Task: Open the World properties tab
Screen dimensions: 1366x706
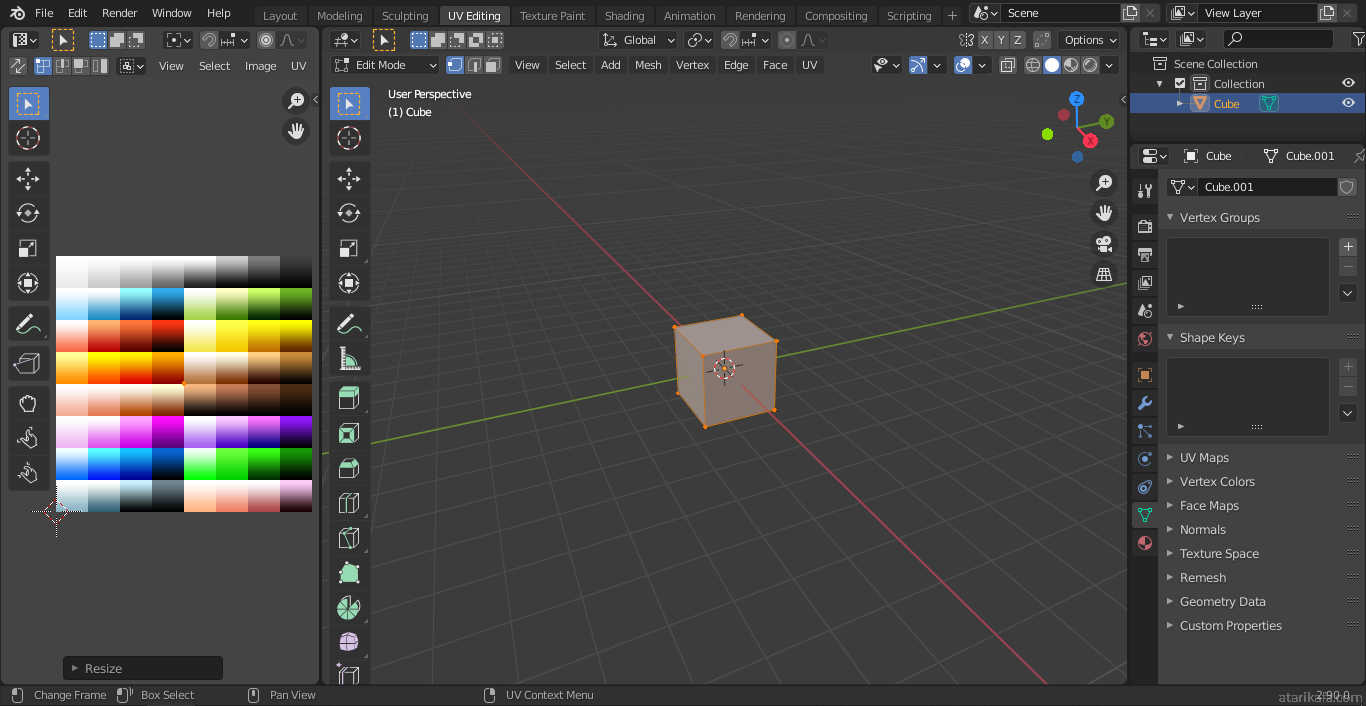Action: pyautogui.click(x=1145, y=339)
